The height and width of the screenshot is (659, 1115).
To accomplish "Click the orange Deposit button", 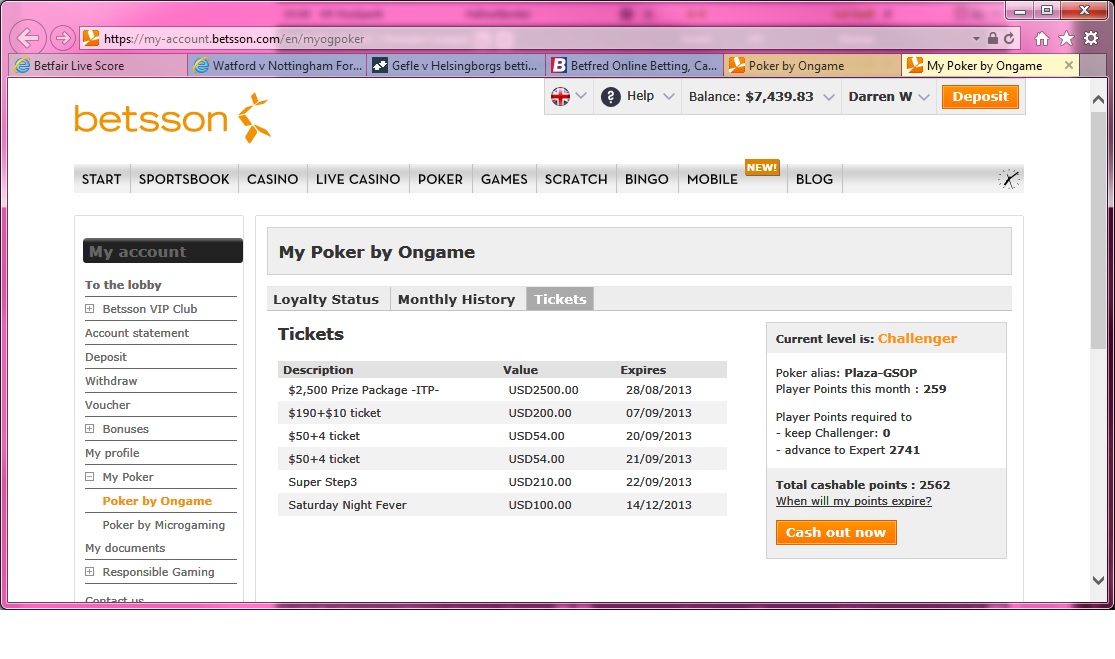I will [x=980, y=97].
